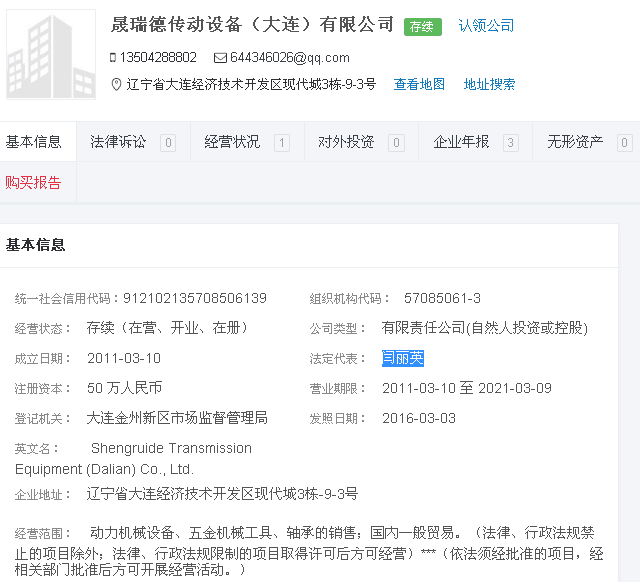Click the company name heading 晟瑞德传动设备

tap(252, 25)
